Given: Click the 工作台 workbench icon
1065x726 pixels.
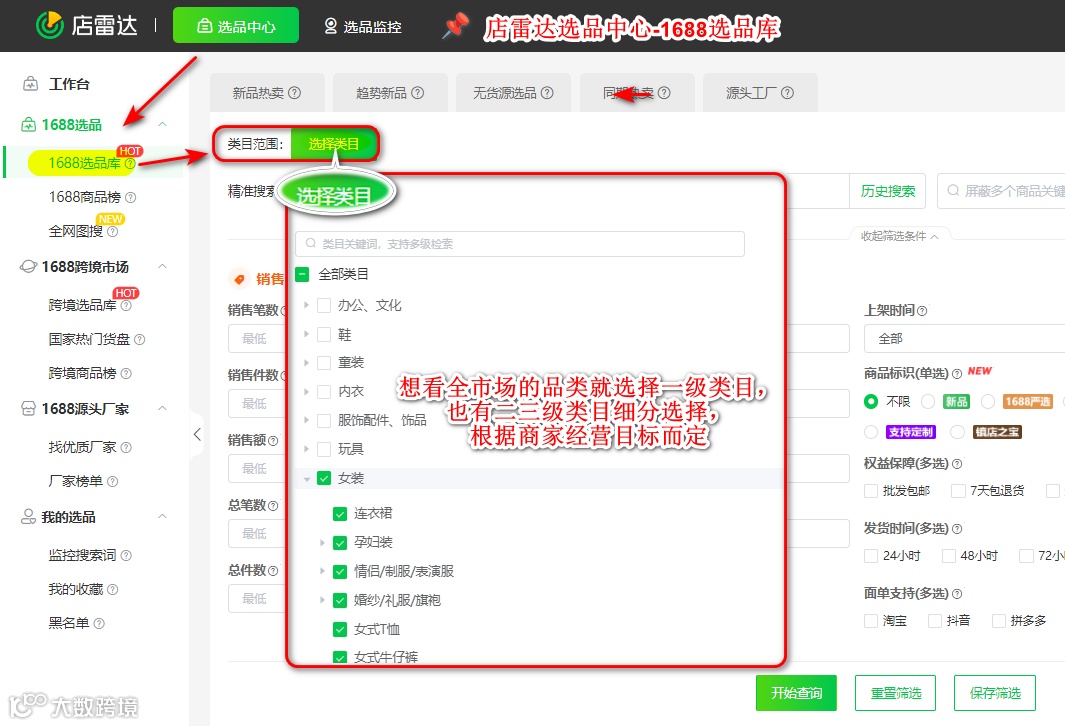Looking at the screenshot, I should [31, 84].
